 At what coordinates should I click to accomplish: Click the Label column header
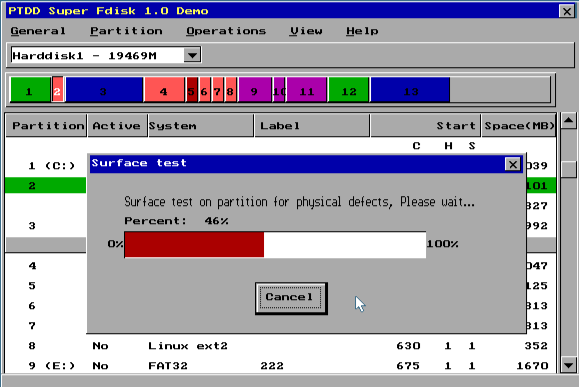pyautogui.click(x=312, y=126)
